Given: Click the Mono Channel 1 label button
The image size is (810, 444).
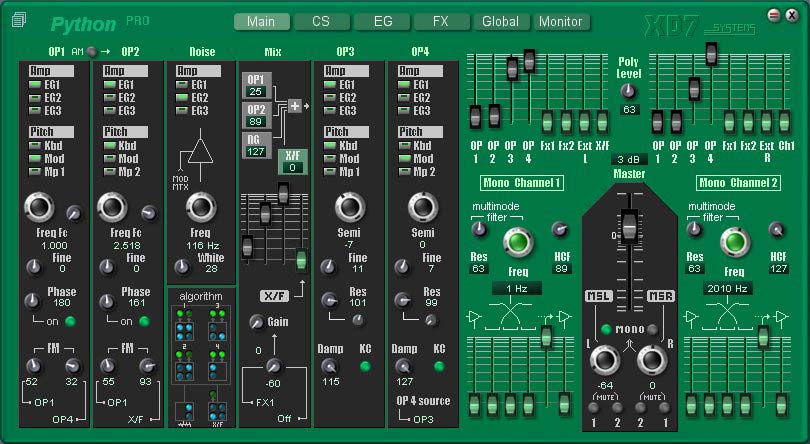Looking at the screenshot, I should 522,183.
